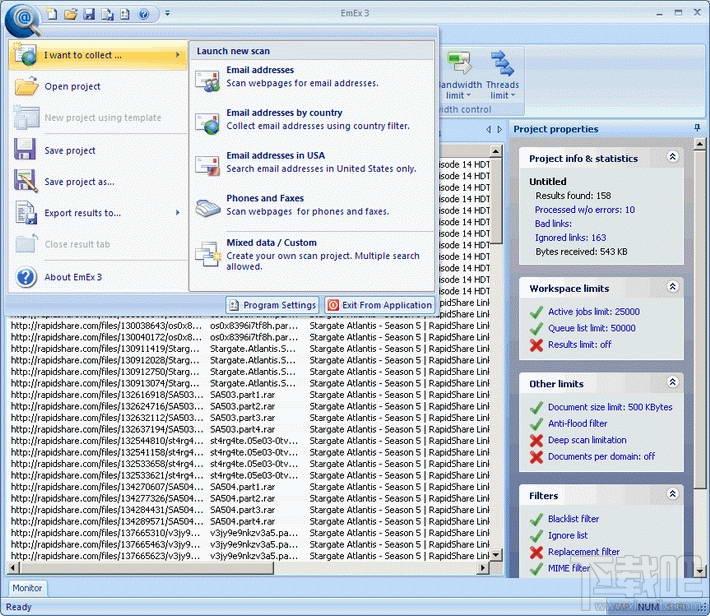Click the results list horizontal scrollbar thumb
710x616 pixels.
[x=147, y=568]
